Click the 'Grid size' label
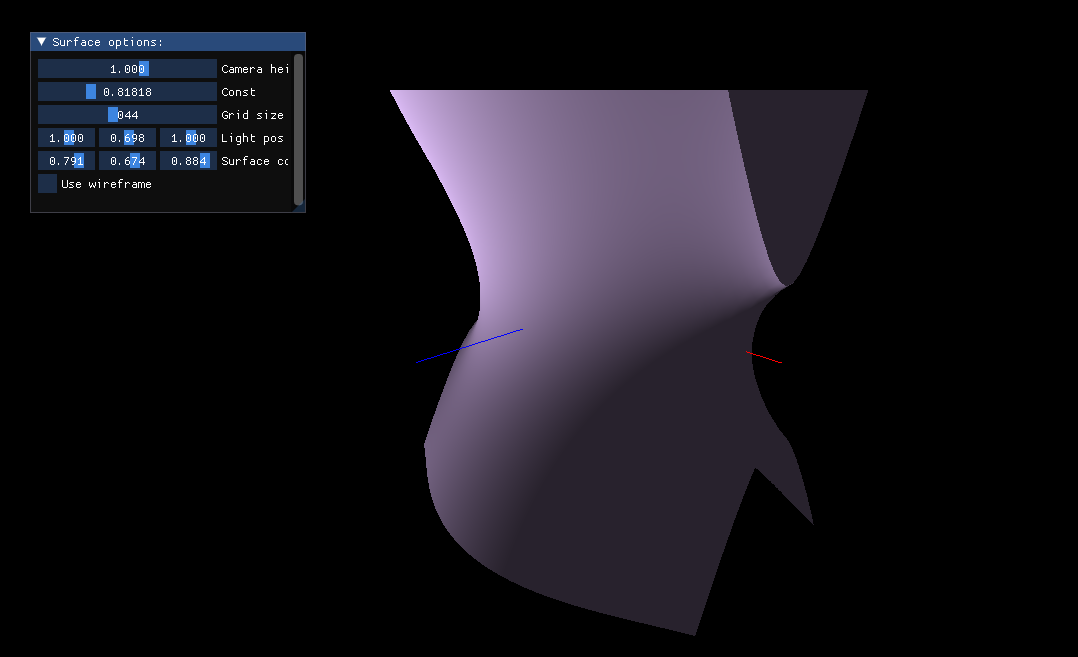 coord(252,115)
